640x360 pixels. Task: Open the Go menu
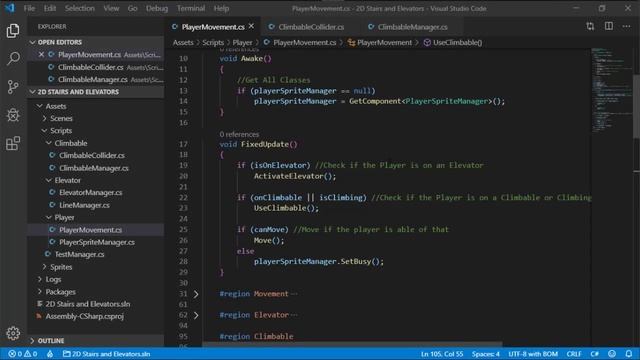point(132,8)
